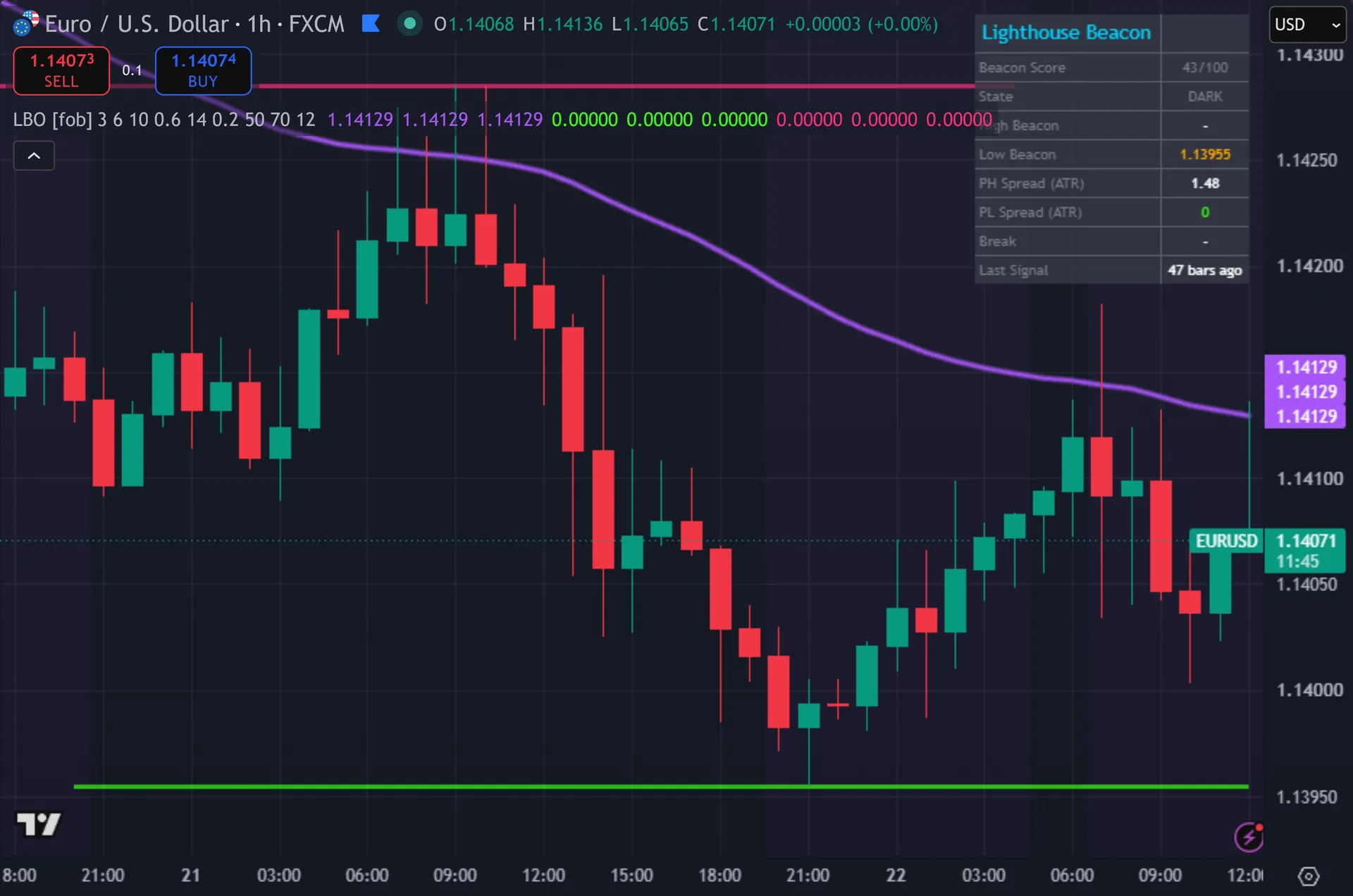The height and width of the screenshot is (896, 1353).
Task: Click the Beacon Score 43/100 value
Action: point(1205,68)
